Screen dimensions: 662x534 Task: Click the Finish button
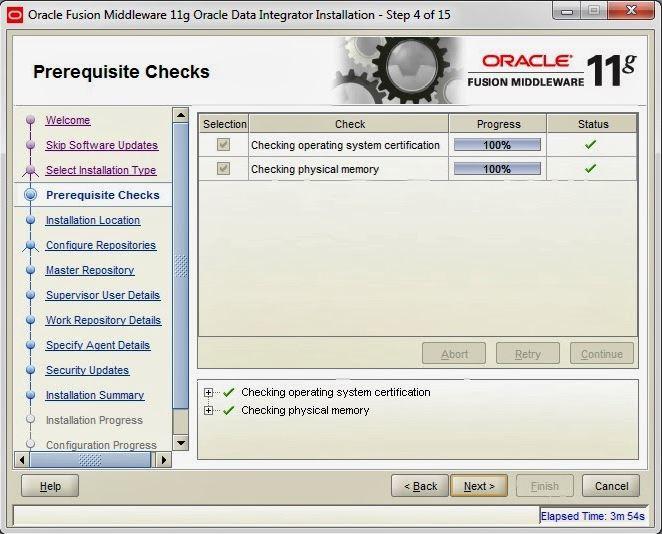pos(545,486)
